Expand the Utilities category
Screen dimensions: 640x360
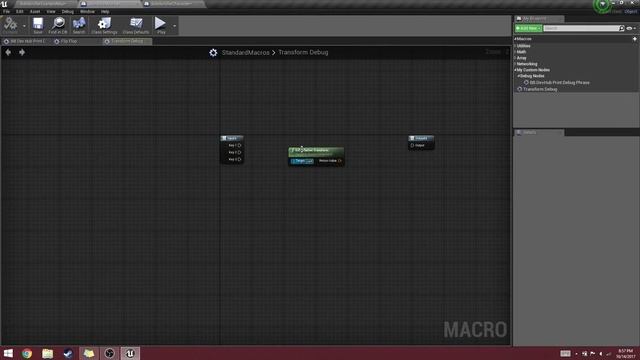point(516,46)
